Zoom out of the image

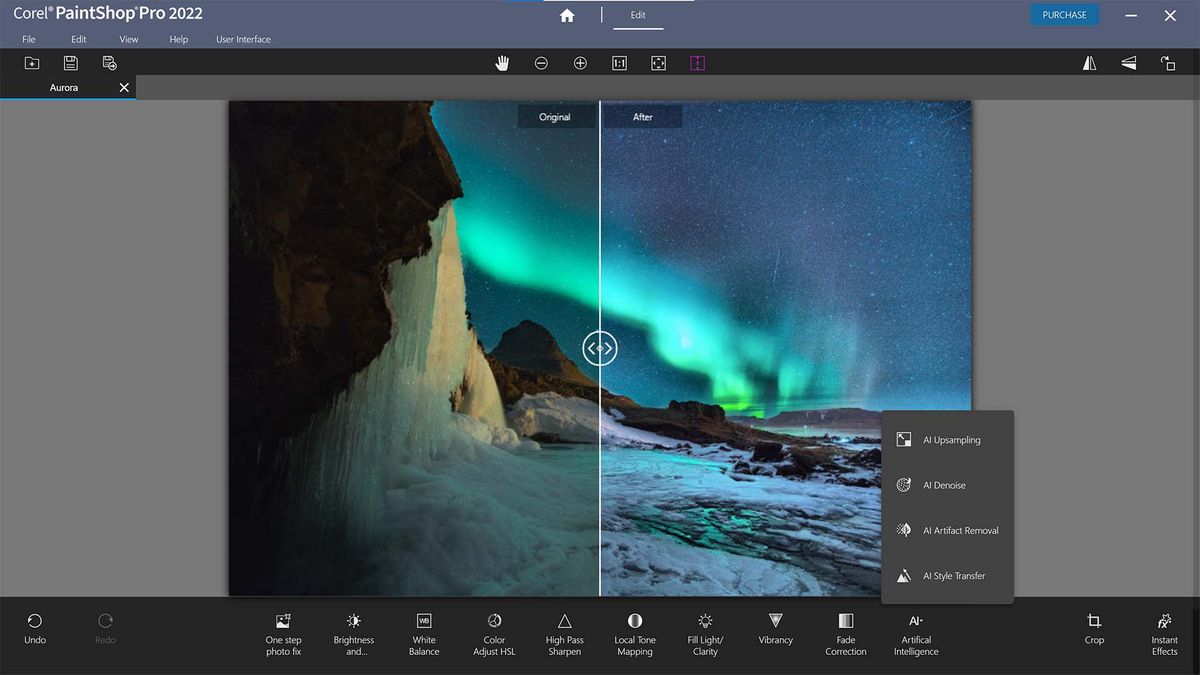[541, 62]
